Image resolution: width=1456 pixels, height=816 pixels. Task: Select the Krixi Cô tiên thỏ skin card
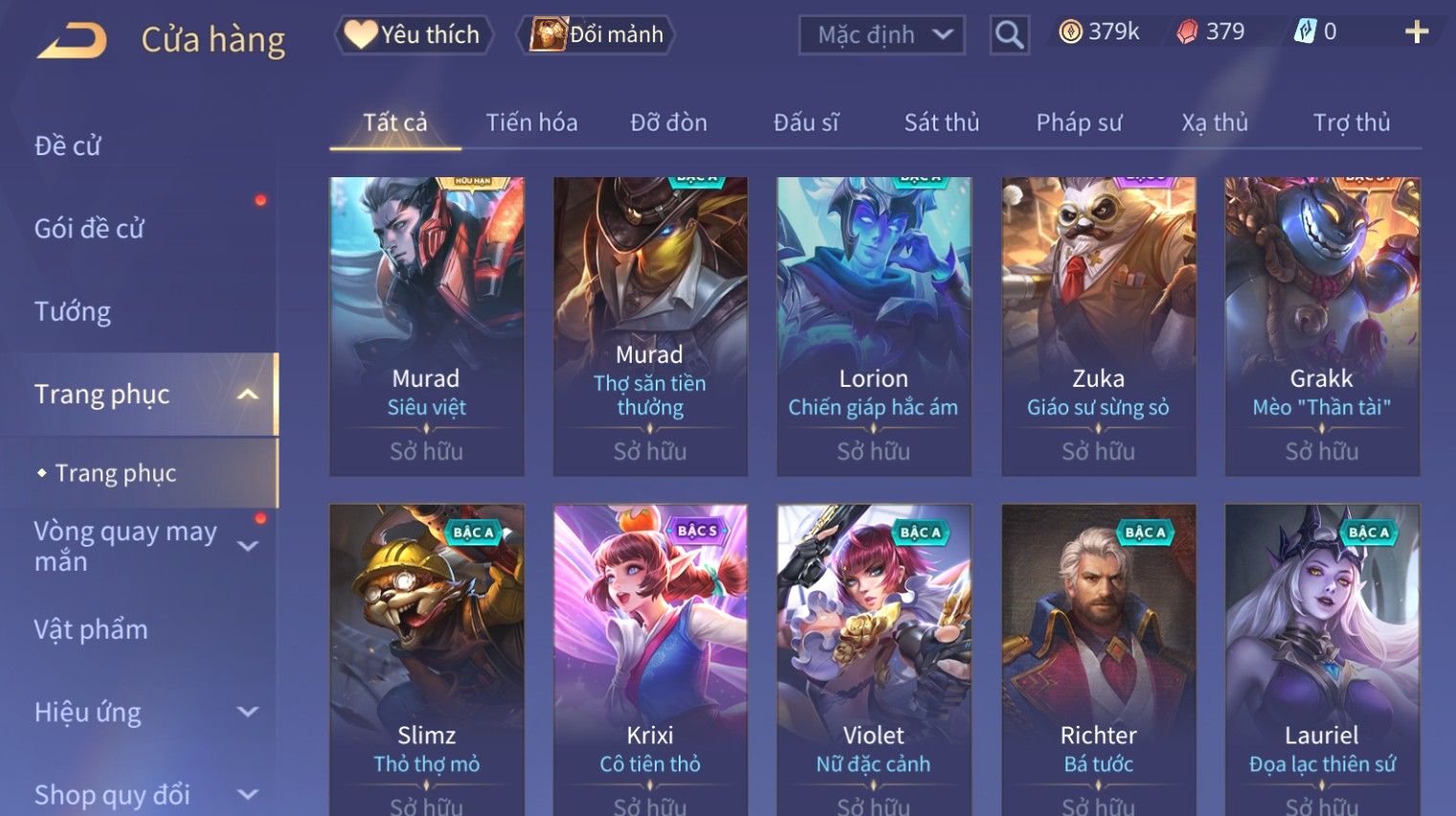pyautogui.click(x=650, y=660)
